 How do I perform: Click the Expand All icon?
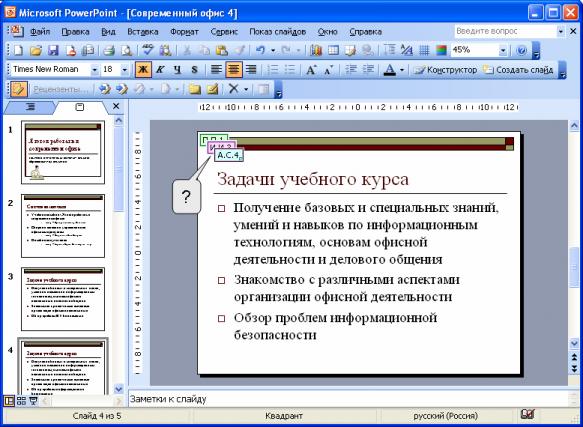click(389, 51)
